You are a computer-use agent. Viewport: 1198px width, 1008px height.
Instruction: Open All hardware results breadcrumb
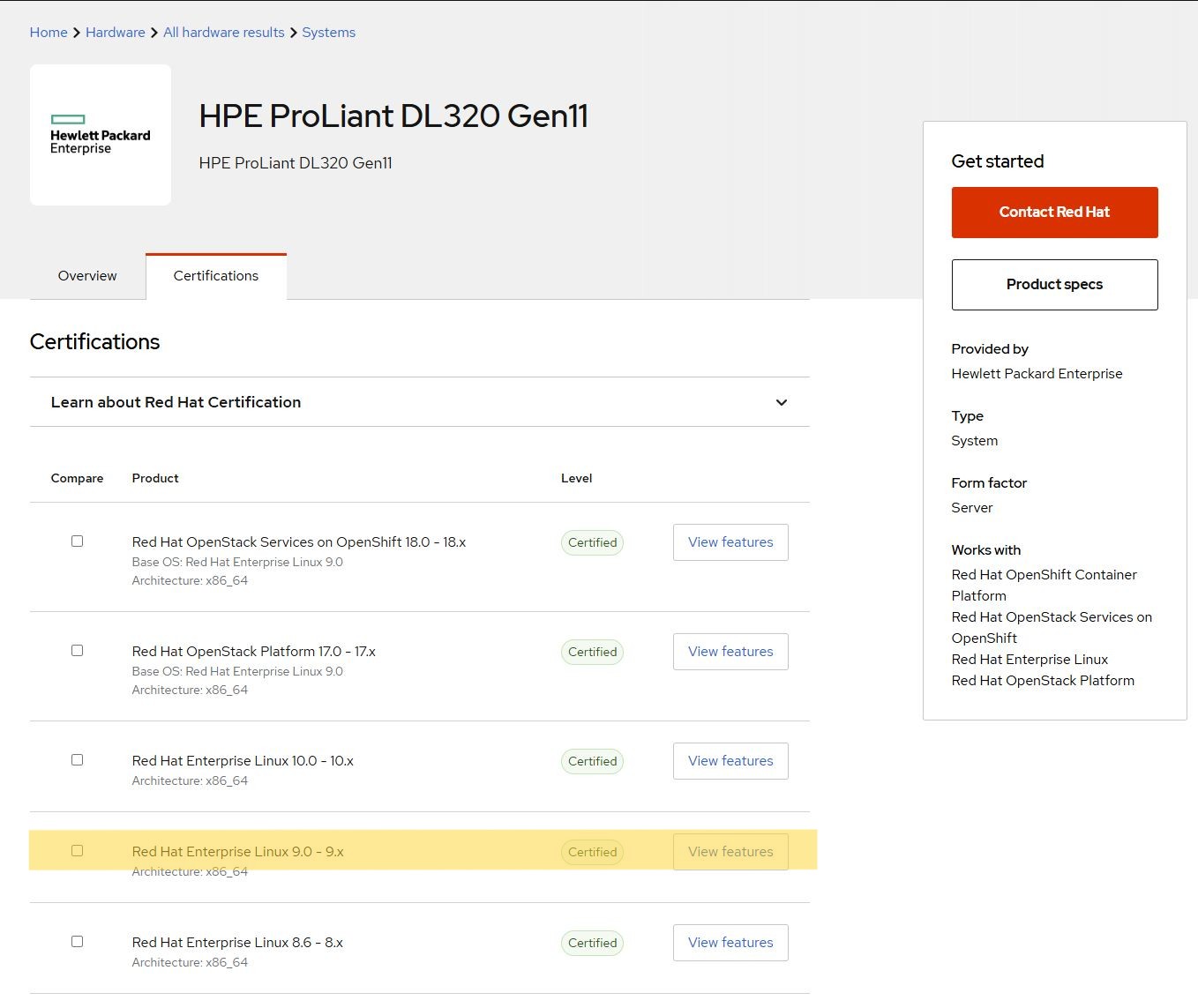click(224, 33)
